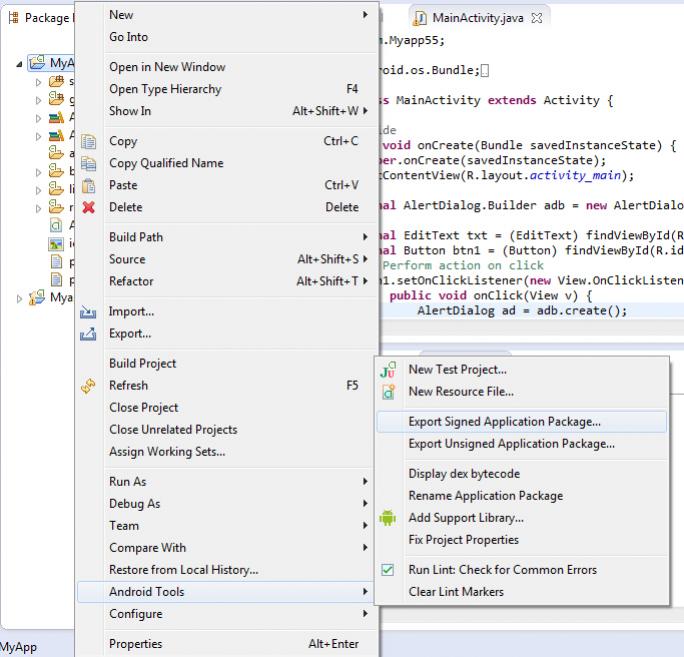Click the adb.create() code line
The width and height of the screenshot is (684, 657).
[x=522, y=311]
